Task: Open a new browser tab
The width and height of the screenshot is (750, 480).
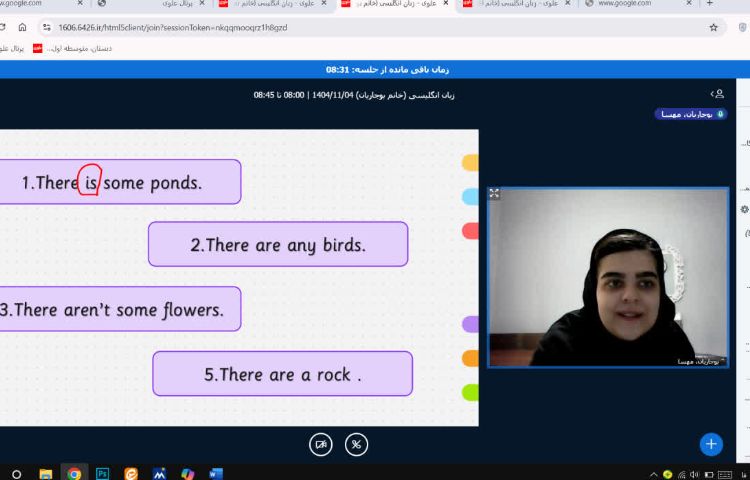Action: [x=710, y=4]
